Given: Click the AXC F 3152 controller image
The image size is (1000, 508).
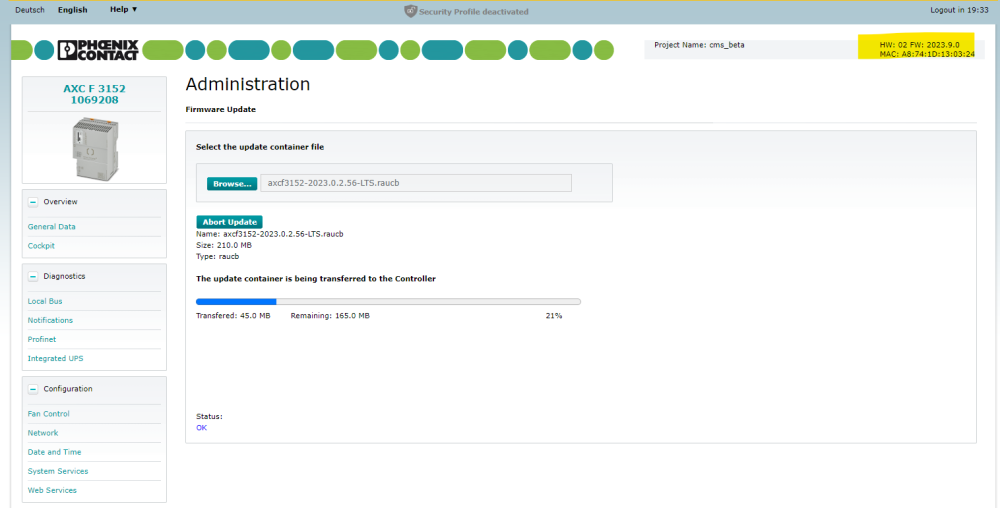Looking at the screenshot, I should click(x=94, y=146).
